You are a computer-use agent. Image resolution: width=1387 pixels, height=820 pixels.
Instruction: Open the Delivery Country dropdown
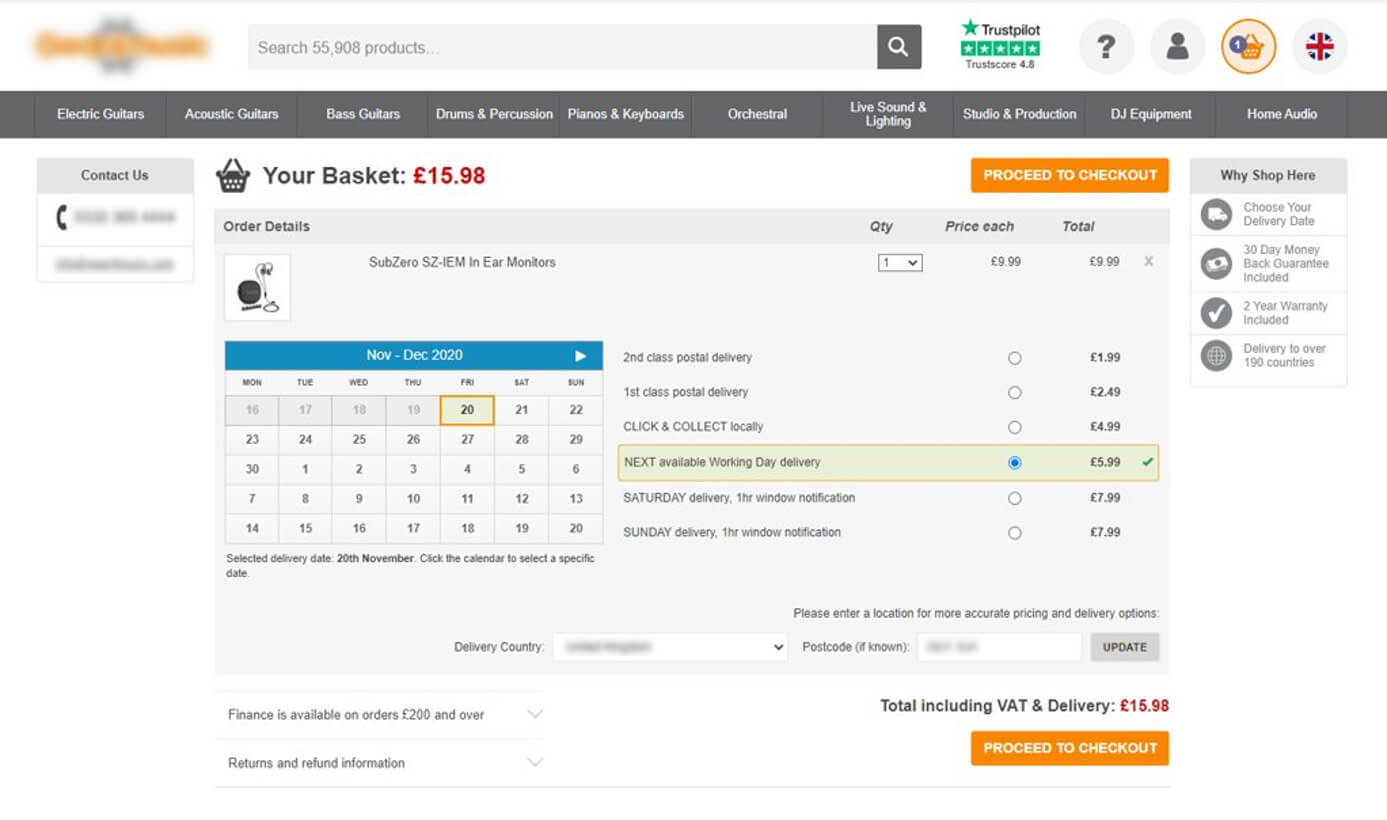[x=670, y=647]
